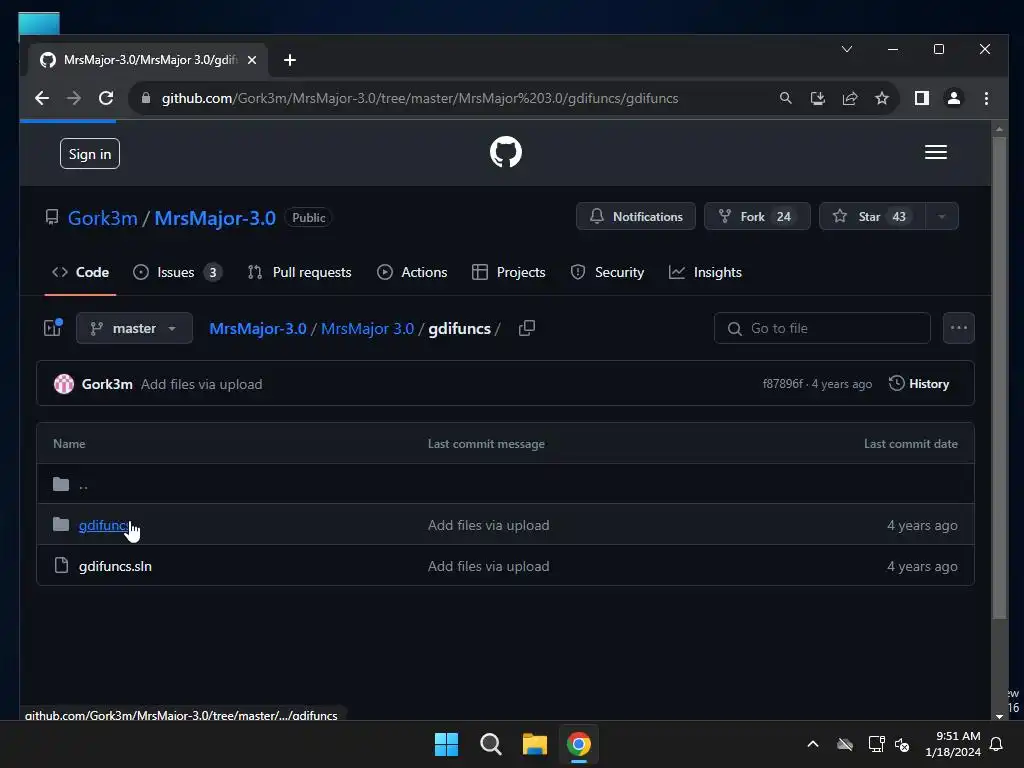Screen dimensions: 1024x768
Task: Bookmark this page with the star icon
Action: pyautogui.click(x=882, y=98)
